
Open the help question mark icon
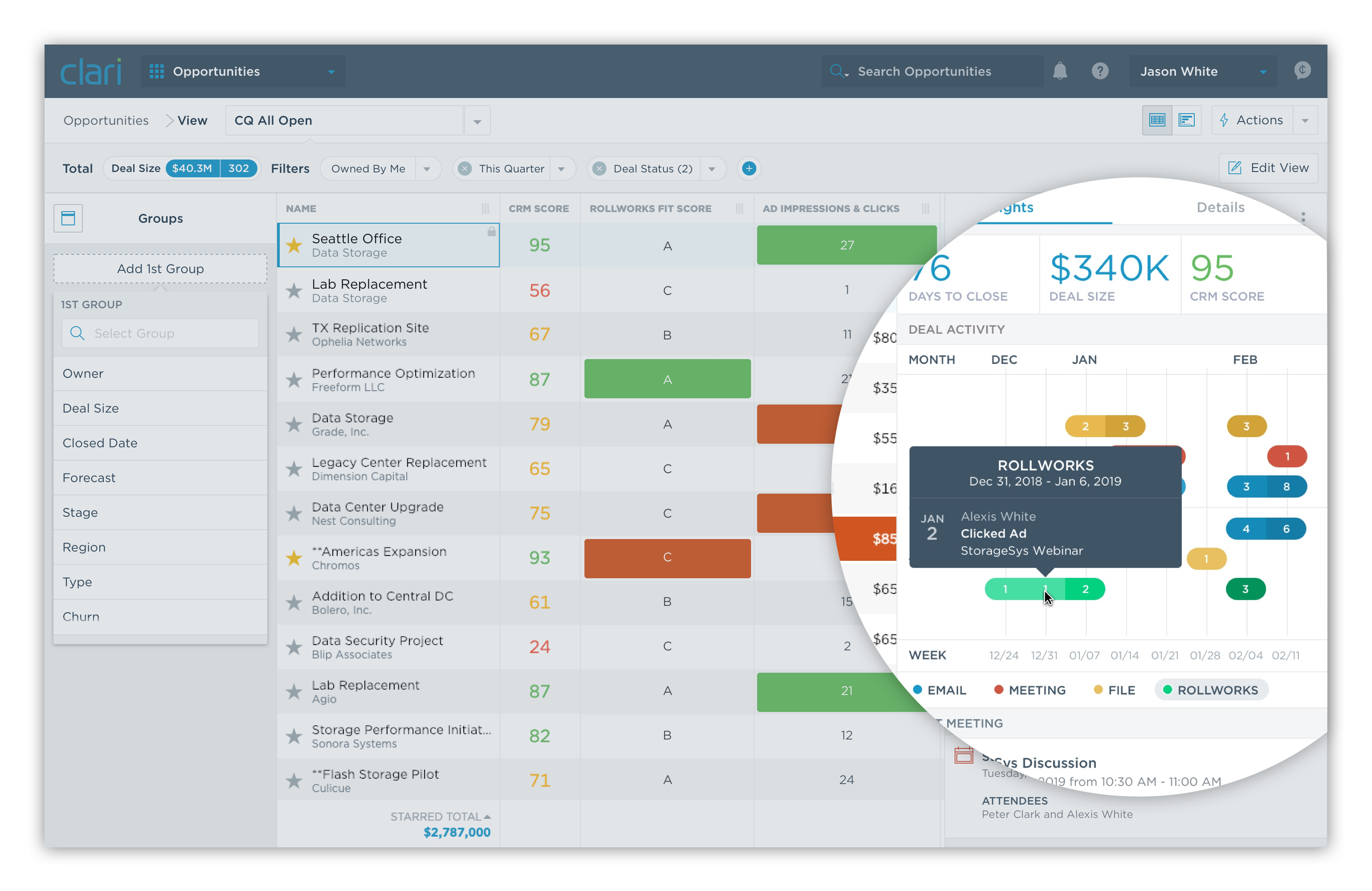click(1100, 71)
